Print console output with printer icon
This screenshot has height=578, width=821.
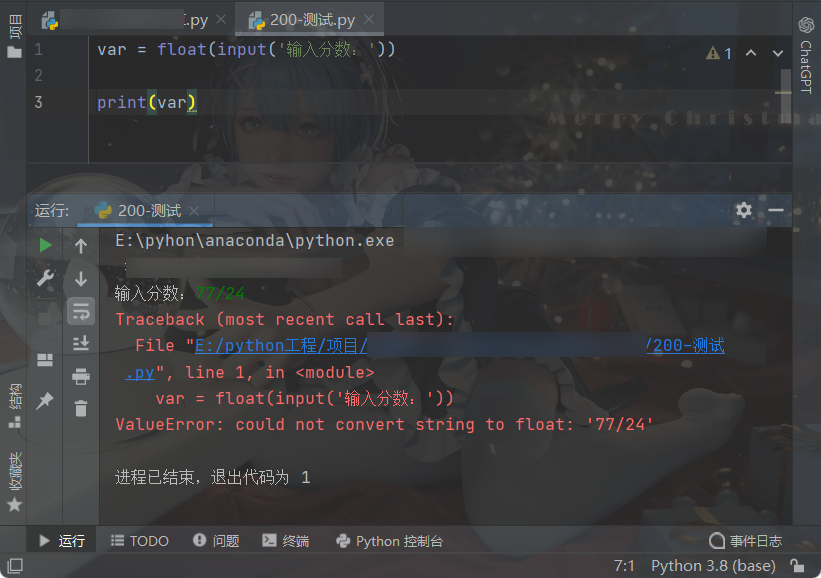pos(81,376)
